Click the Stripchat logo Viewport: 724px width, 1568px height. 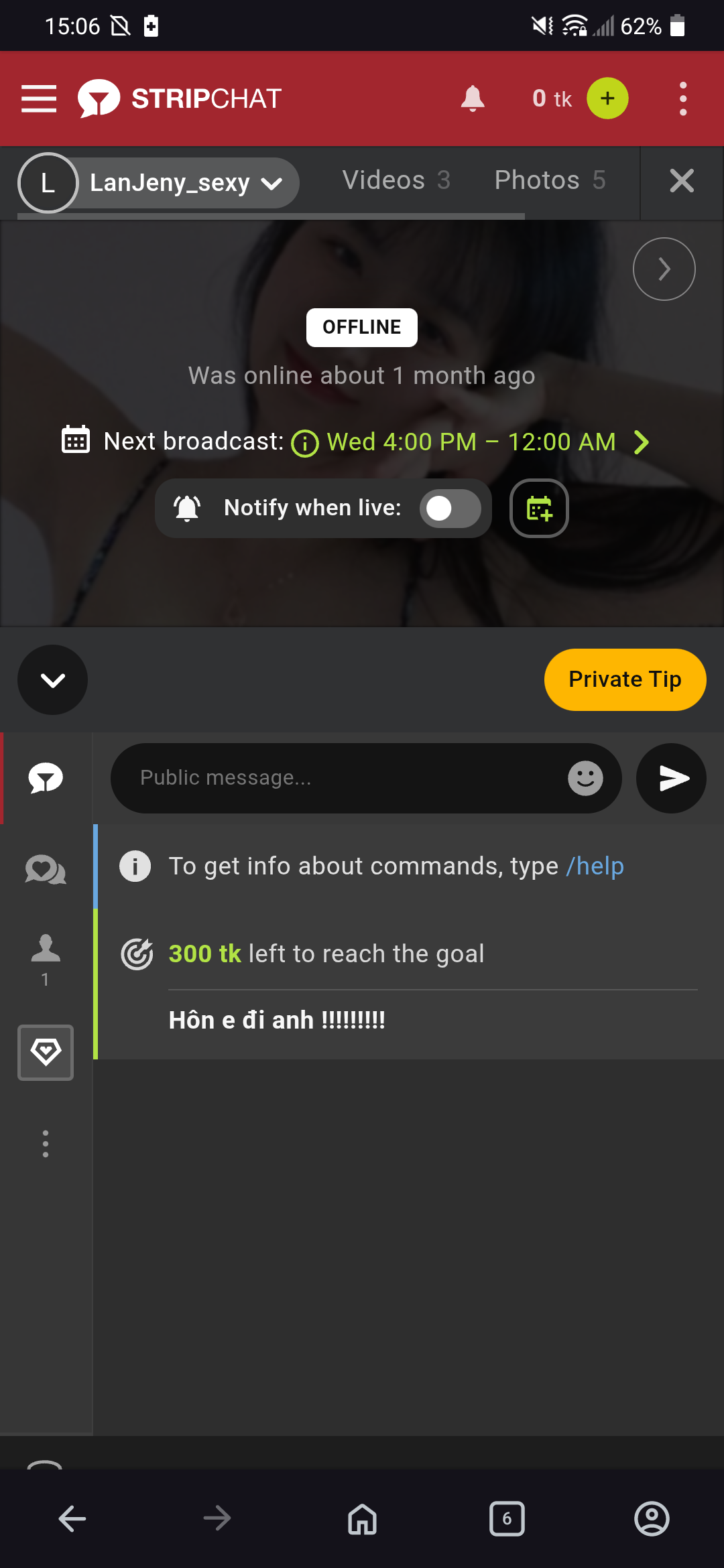[x=181, y=98]
